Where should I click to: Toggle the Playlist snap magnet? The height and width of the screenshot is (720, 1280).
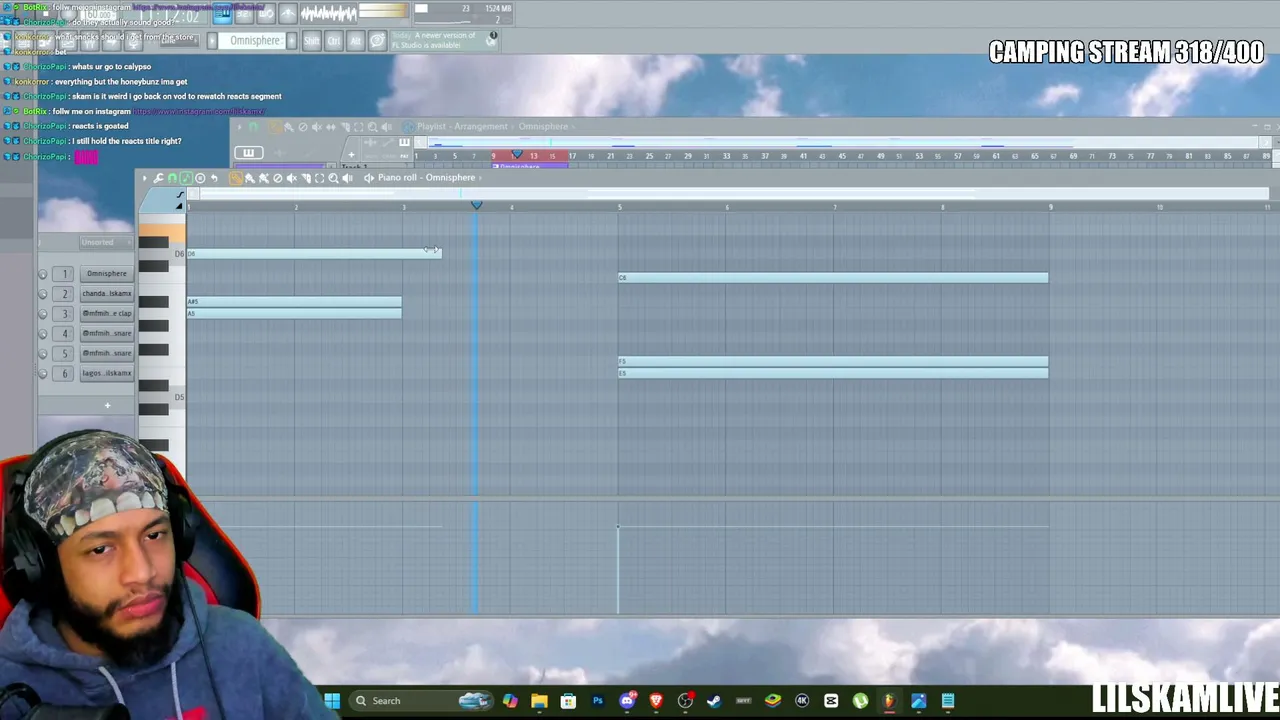pos(253,127)
